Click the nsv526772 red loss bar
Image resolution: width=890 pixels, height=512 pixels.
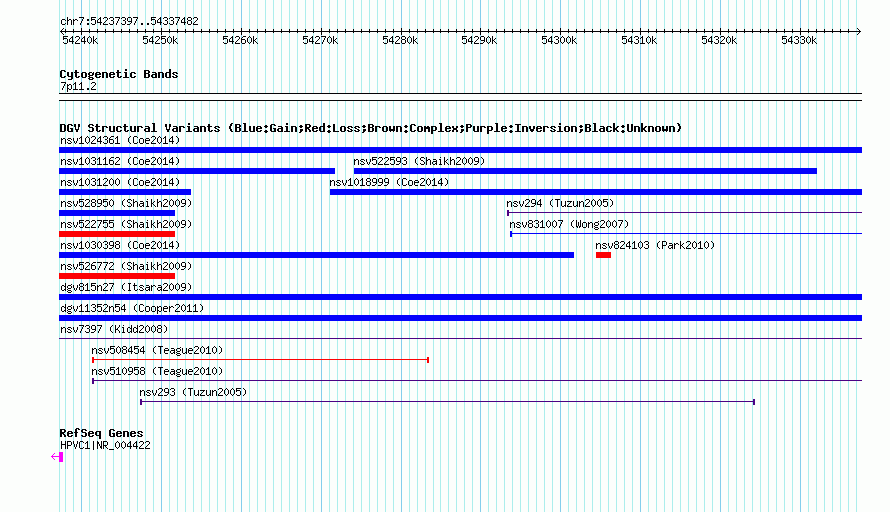click(x=117, y=276)
